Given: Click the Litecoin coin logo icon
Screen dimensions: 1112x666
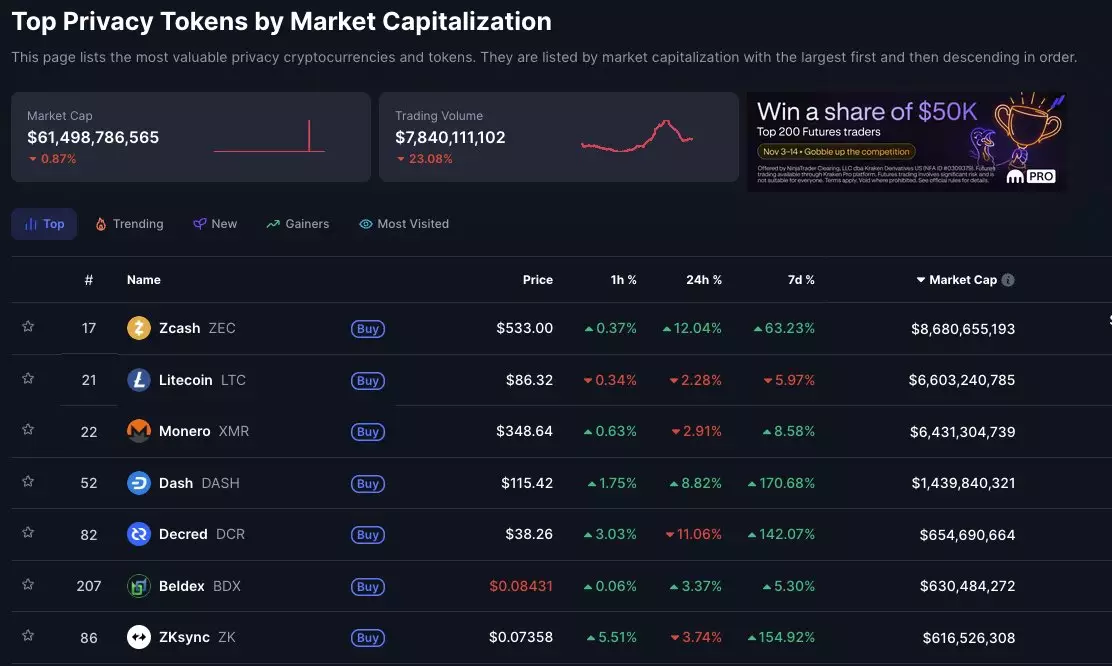Looking at the screenshot, I should 139,380.
